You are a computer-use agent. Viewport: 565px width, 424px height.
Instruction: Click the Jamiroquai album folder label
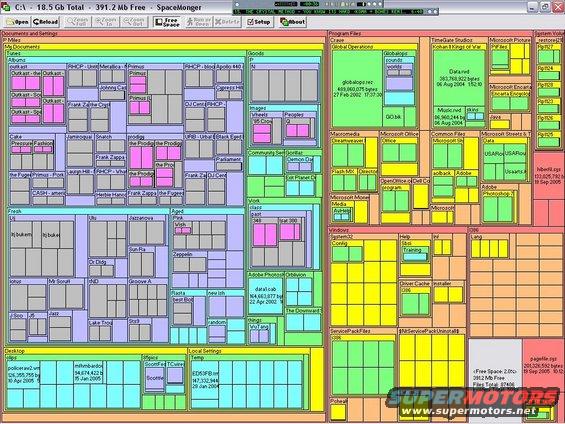(80, 137)
